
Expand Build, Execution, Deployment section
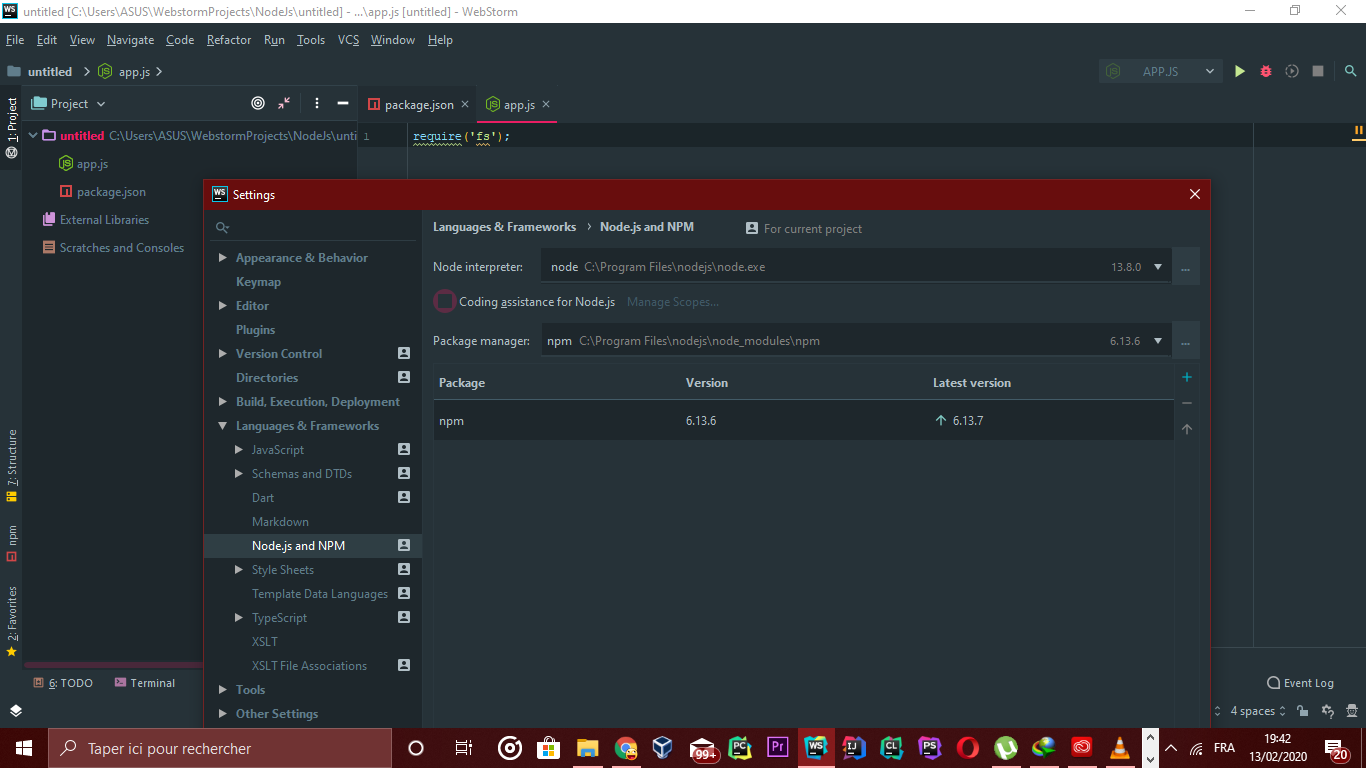point(223,402)
